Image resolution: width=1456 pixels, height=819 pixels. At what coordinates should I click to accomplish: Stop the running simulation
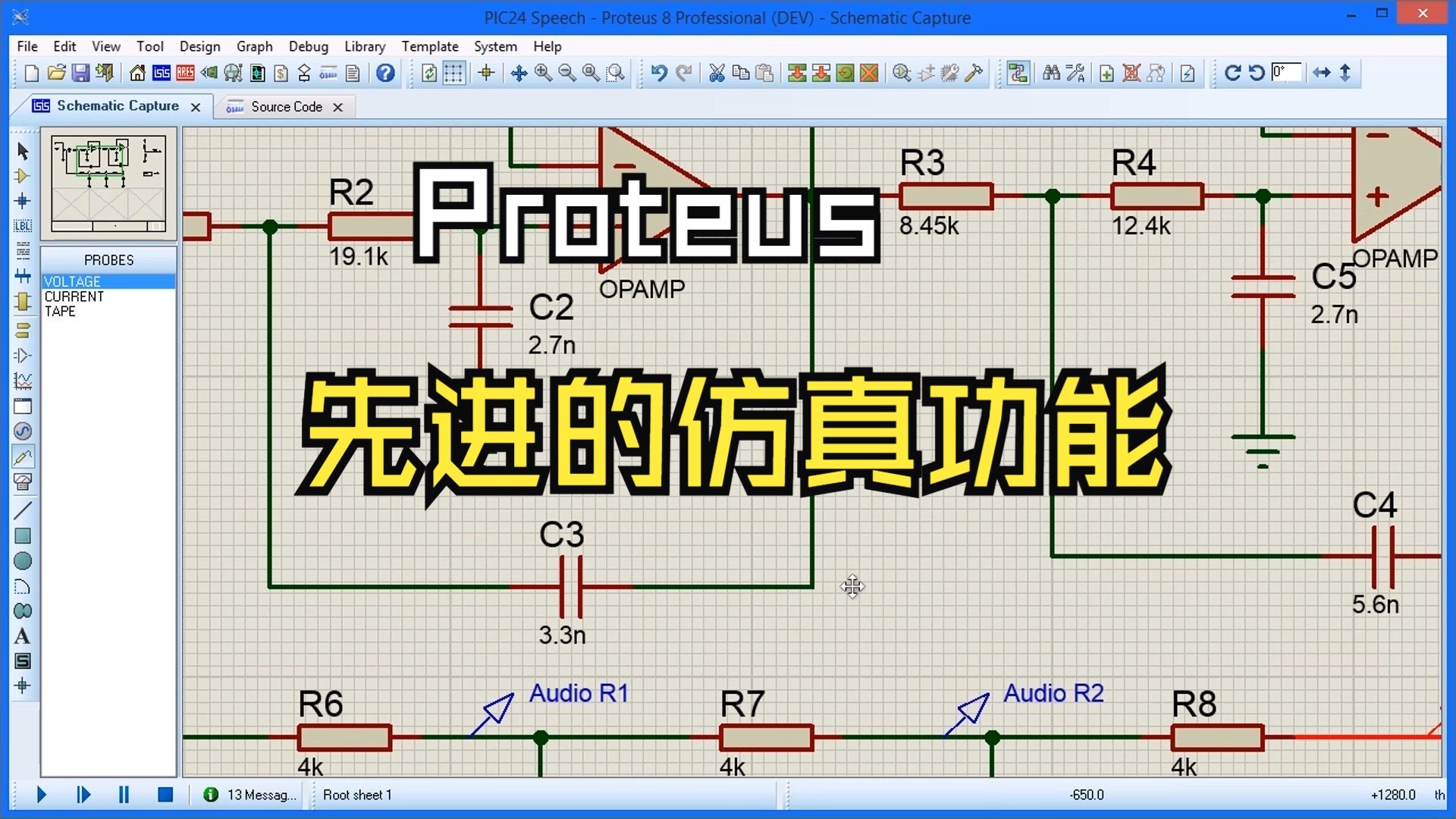coord(165,794)
